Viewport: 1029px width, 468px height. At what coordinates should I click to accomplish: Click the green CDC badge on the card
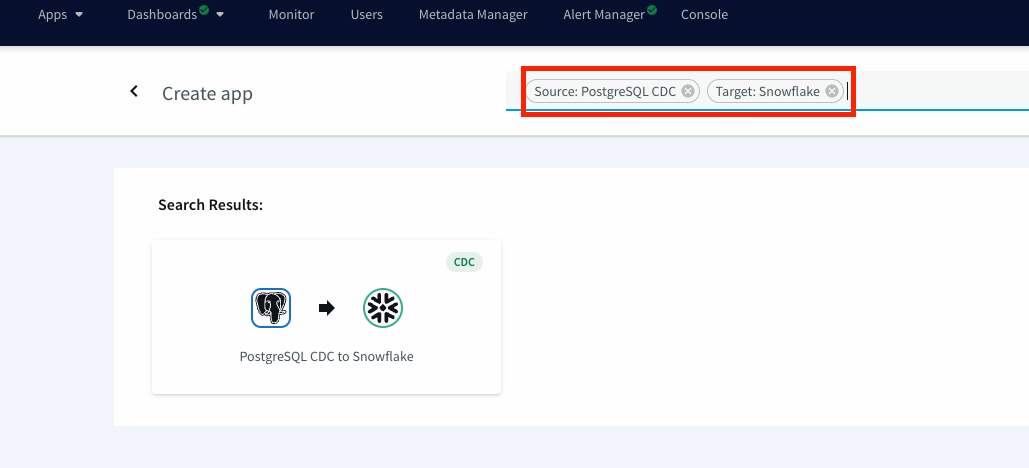pos(464,262)
